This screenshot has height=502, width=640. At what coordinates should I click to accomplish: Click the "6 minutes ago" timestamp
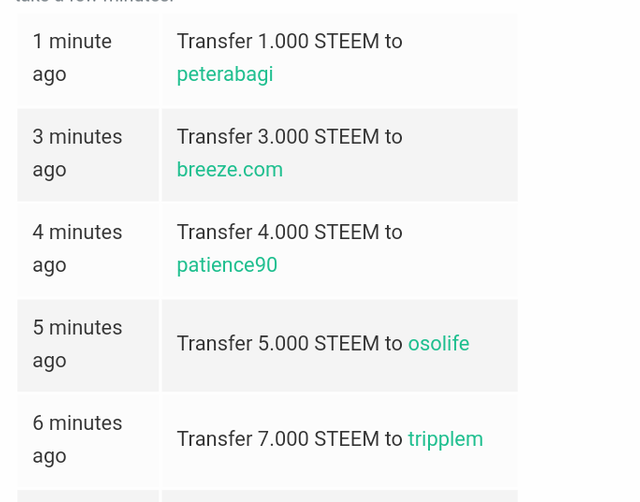pyautogui.click(x=77, y=439)
